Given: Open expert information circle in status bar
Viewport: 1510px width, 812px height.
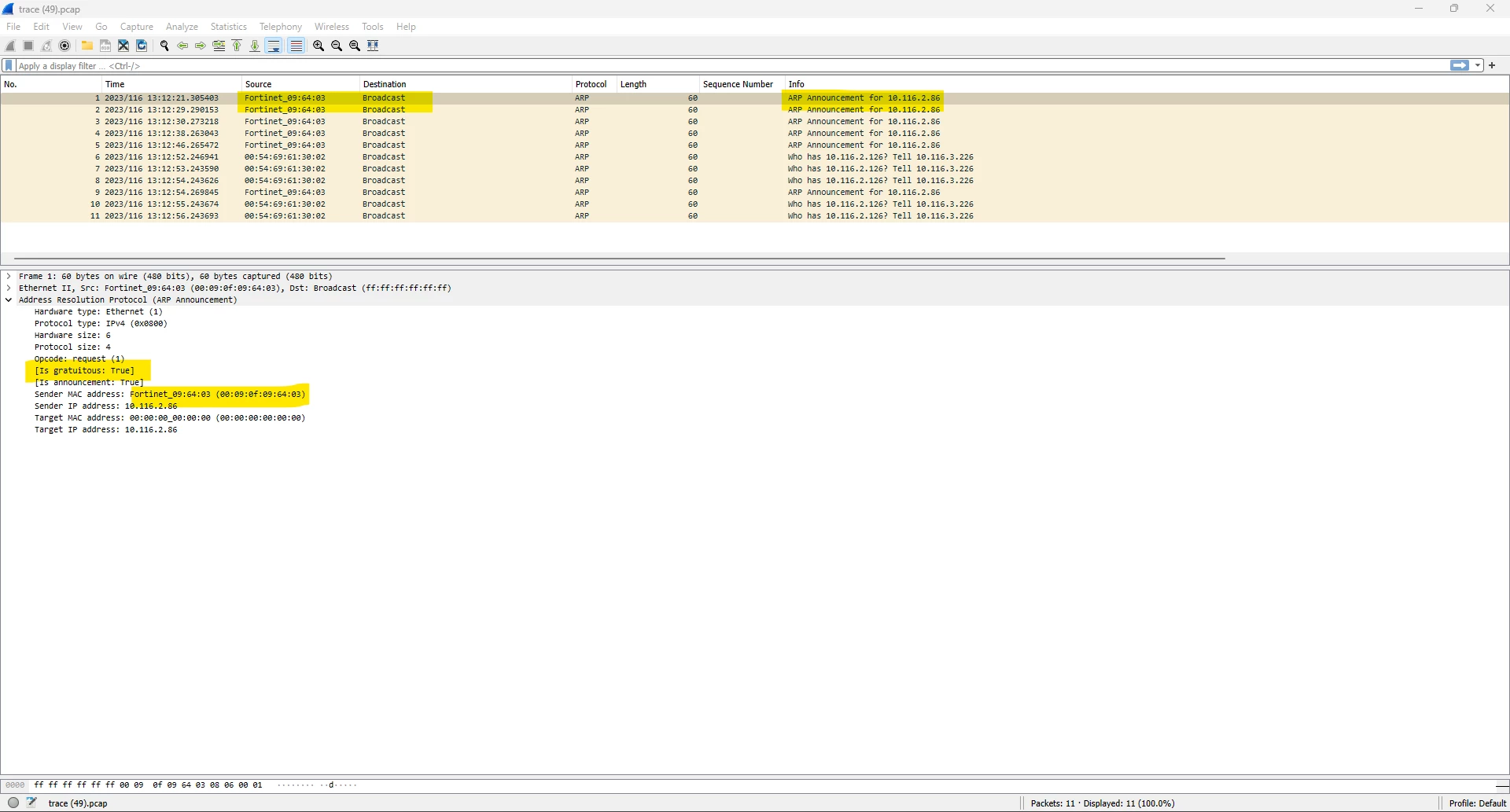Looking at the screenshot, I should coord(13,803).
